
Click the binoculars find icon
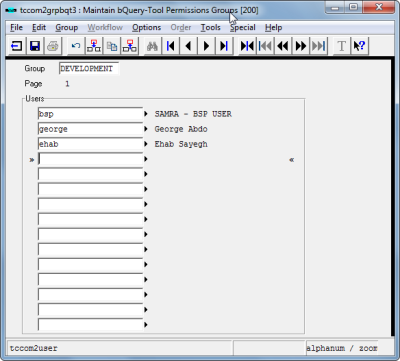pos(152,46)
